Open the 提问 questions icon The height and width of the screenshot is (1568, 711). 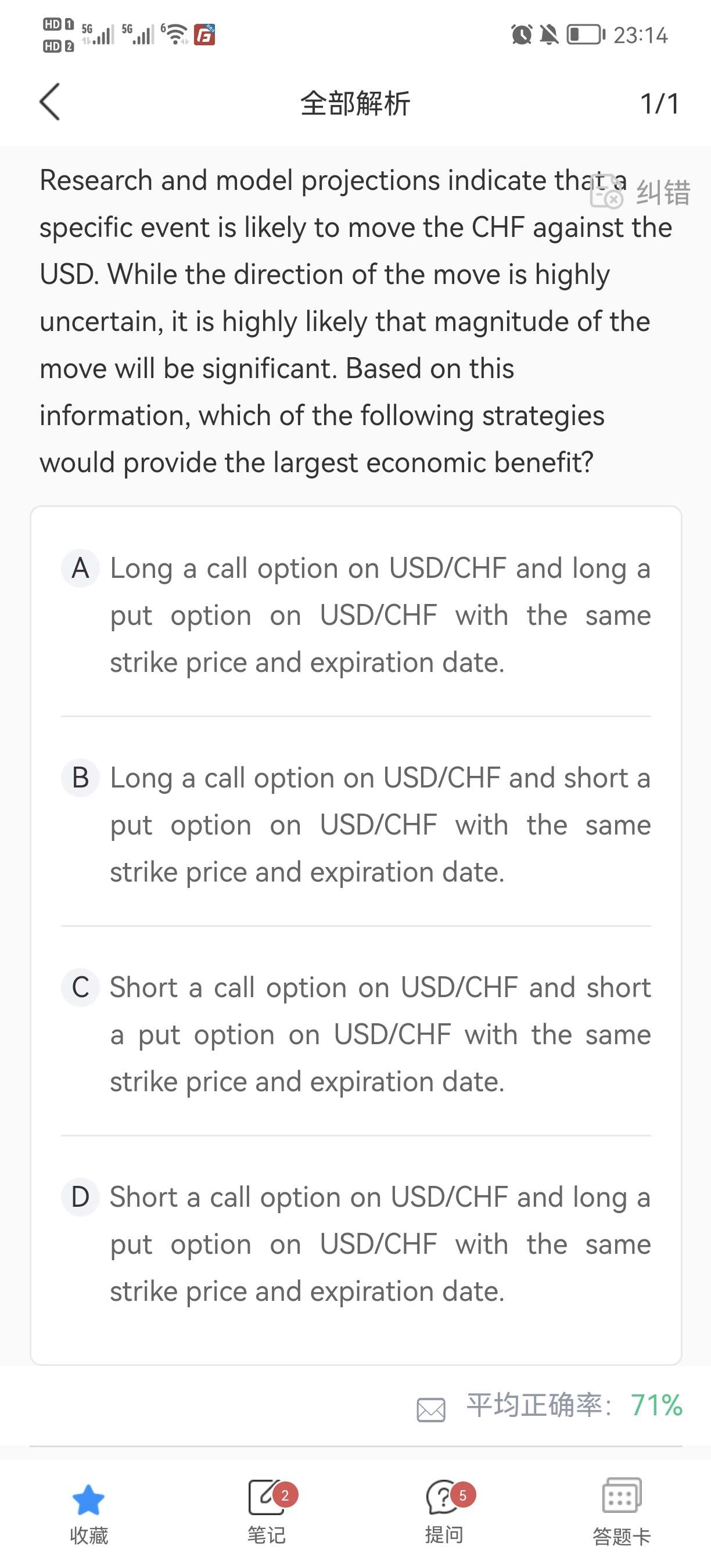(x=444, y=1497)
